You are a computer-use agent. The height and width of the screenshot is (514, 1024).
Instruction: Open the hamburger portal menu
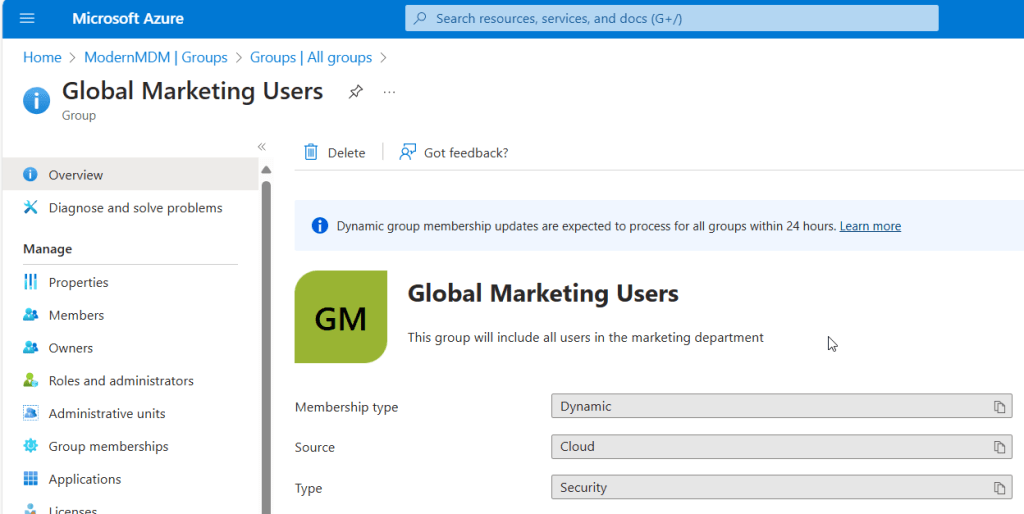tap(27, 19)
